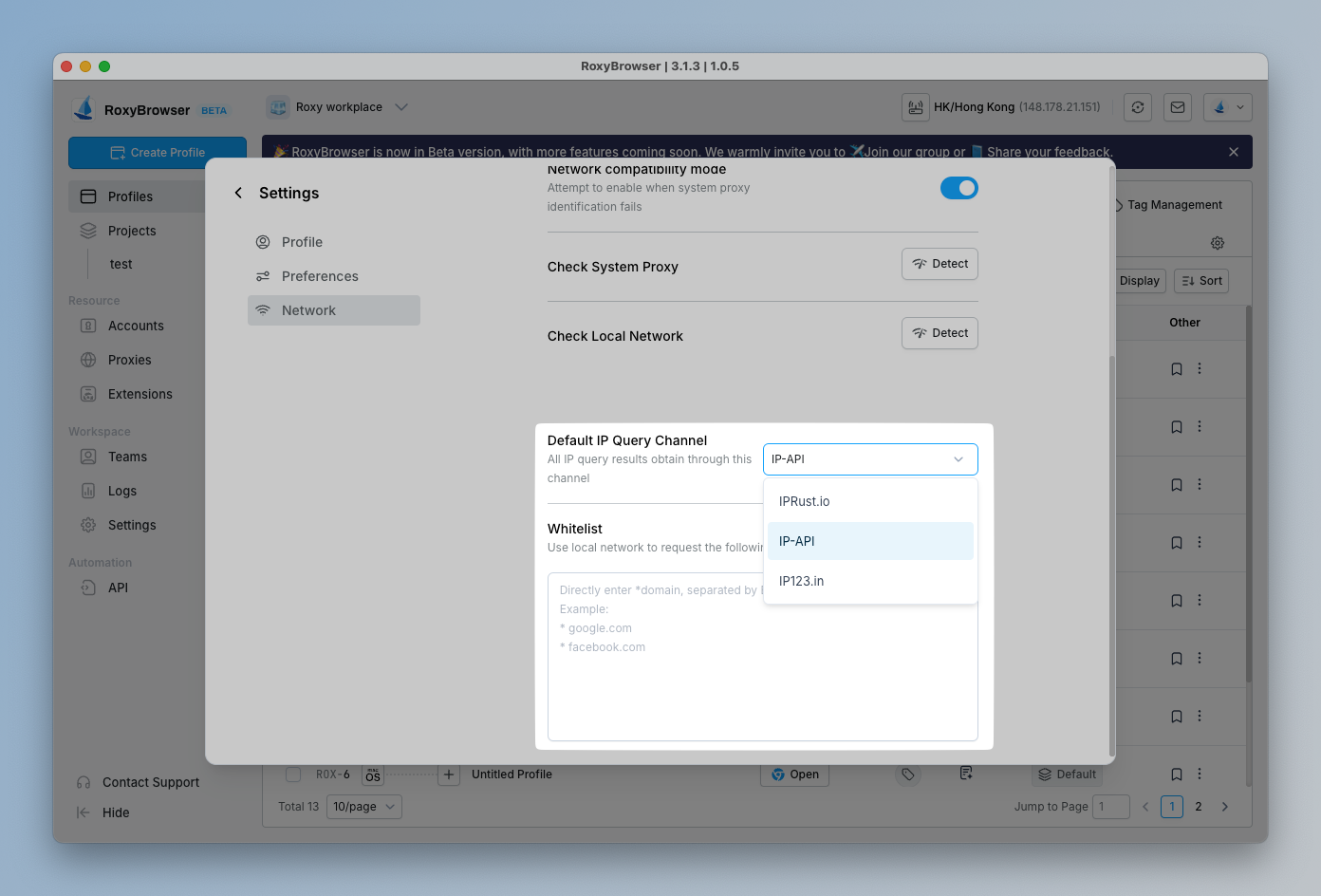
Task: Select page 1 in pagination
Action: [1172, 807]
